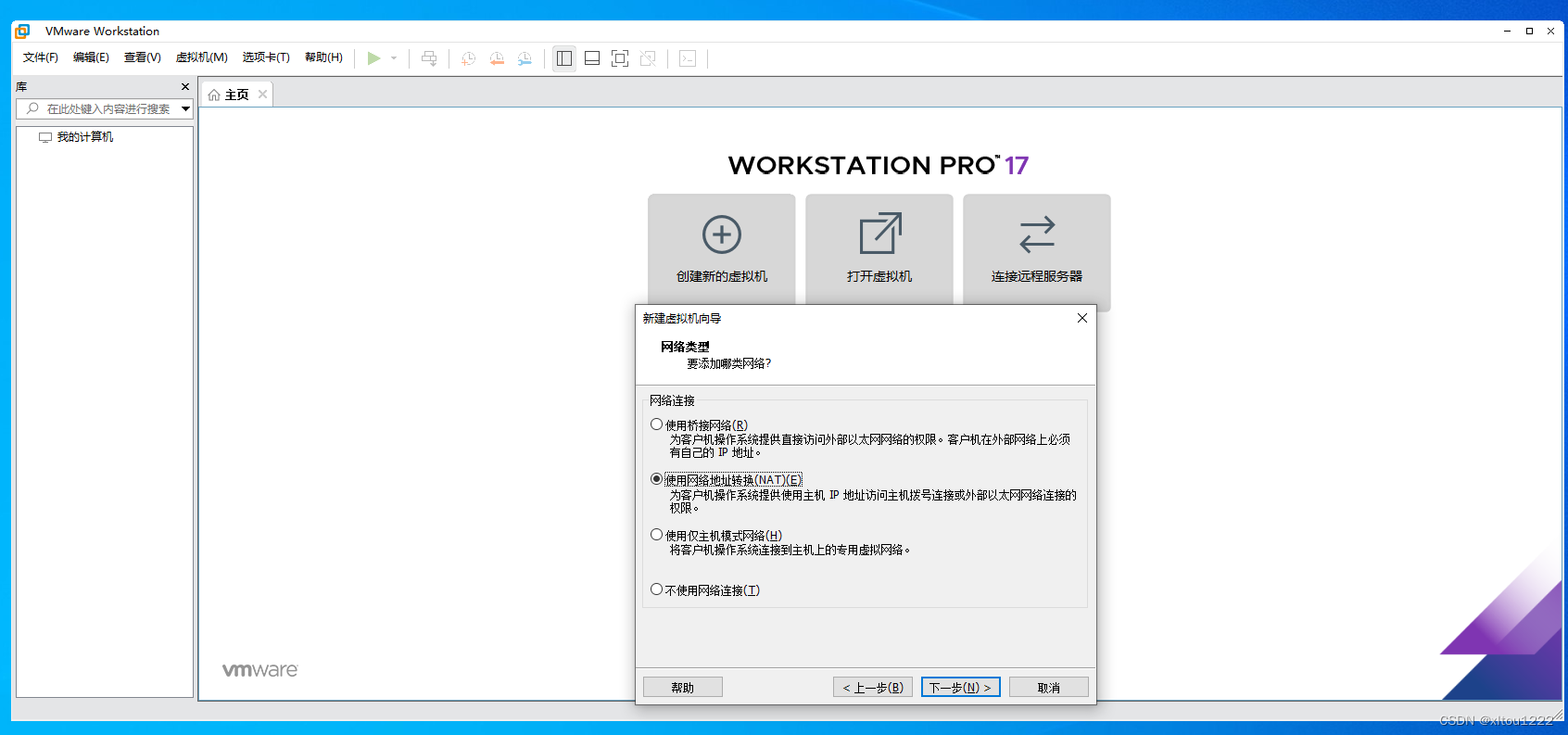Click the 打开虚拟机 tile
This screenshot has height=735, width=1568.
point(879,250)
